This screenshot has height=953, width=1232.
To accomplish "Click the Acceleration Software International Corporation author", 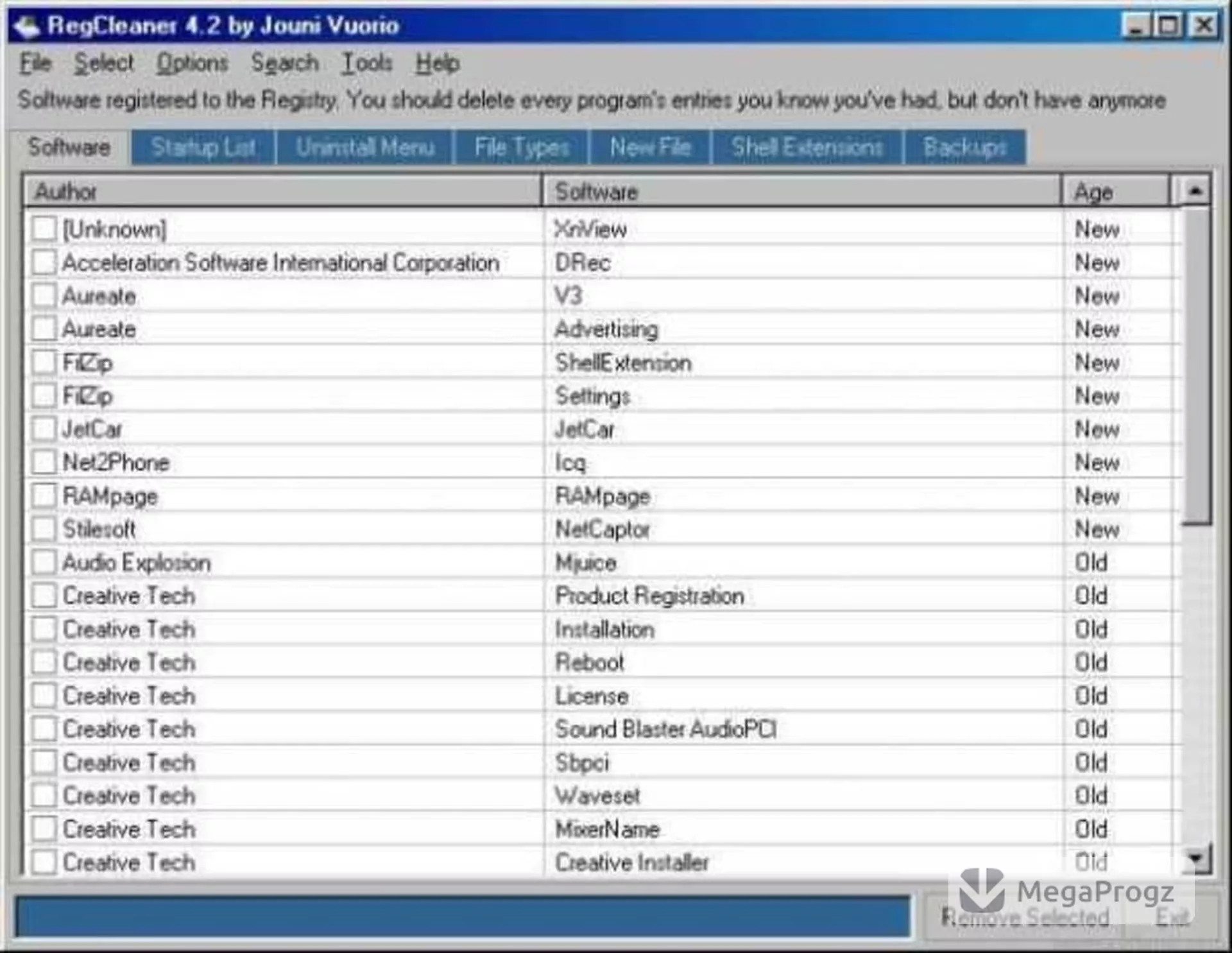I will pyautogui.click(x=280, y=262).
